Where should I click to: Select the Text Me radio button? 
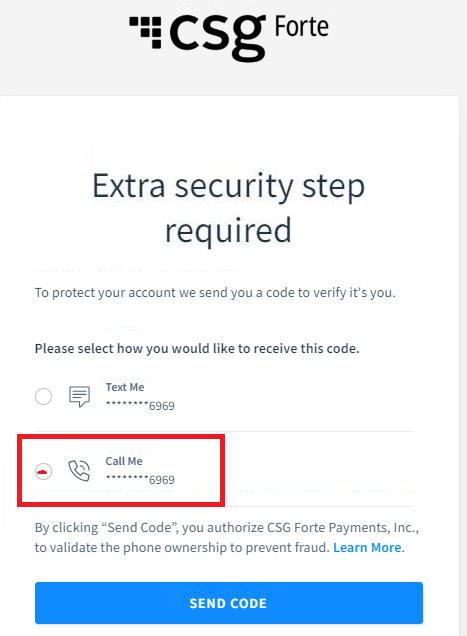click(x=43, y=396)
